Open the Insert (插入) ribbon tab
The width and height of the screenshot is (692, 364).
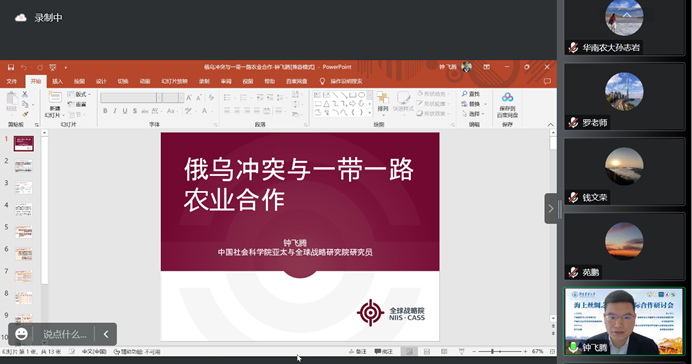(x=57, y=81)
